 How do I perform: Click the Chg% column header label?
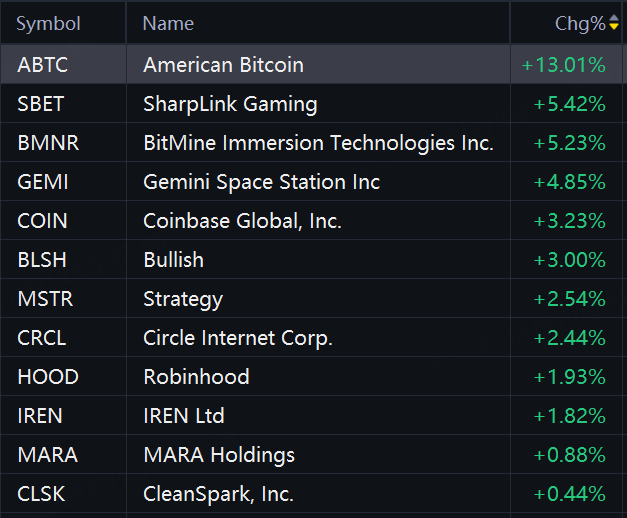click(x=580, y=23)
